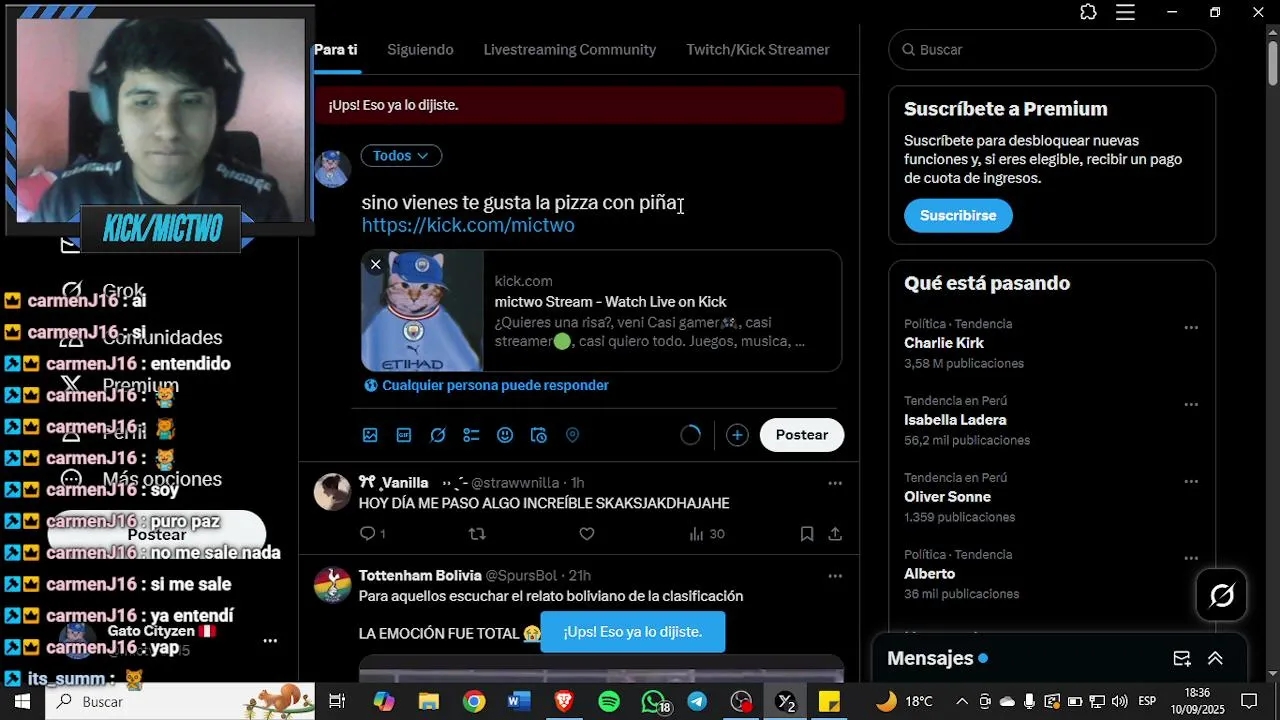Open the Isabella Ladera trending topic
Screen dimensions: 1280x720
955,420
